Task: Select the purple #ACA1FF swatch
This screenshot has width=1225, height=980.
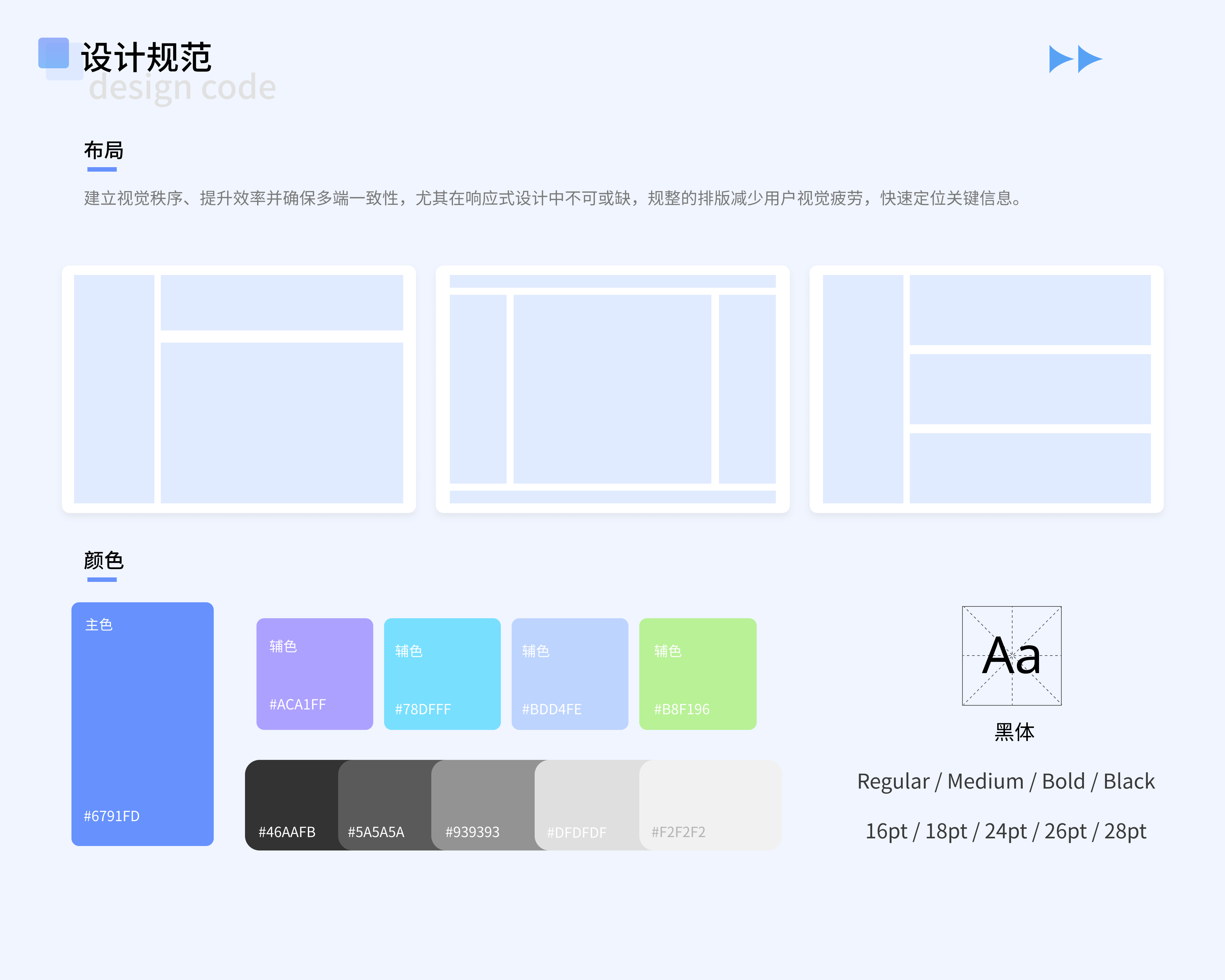Action: point(314,674)
